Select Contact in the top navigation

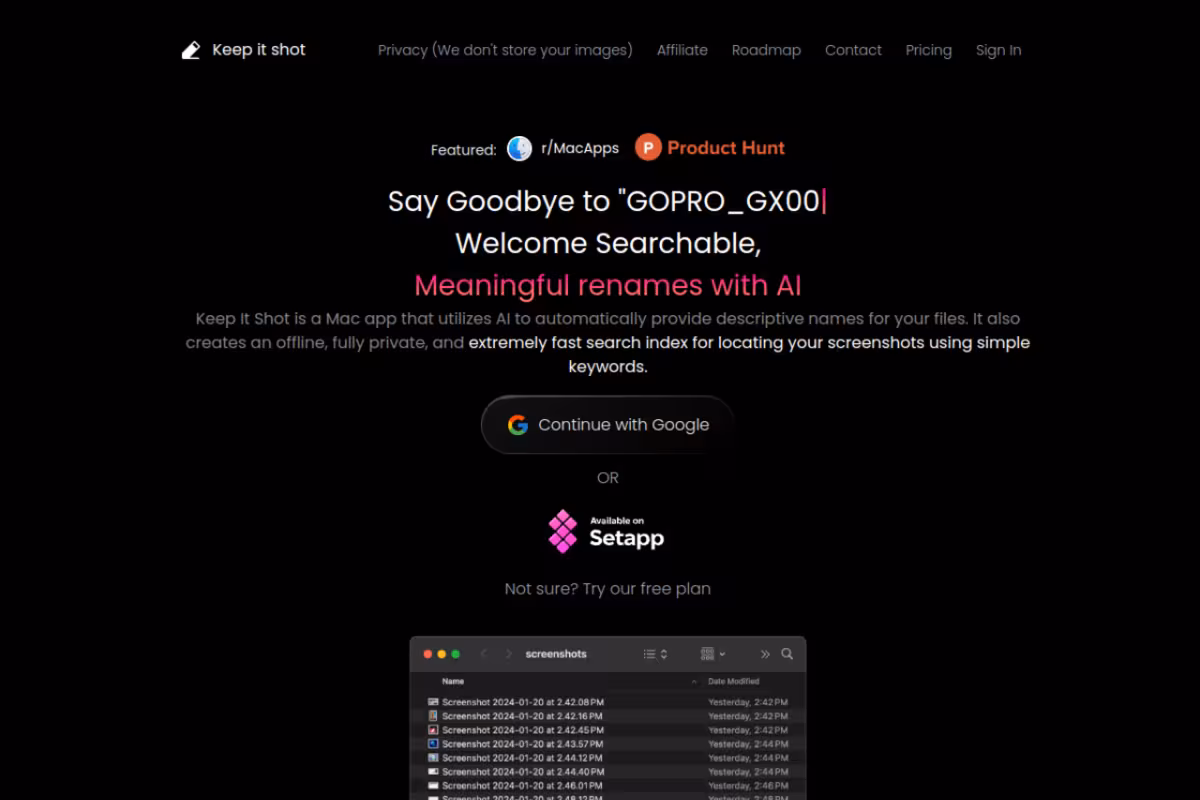click(853, 50)
